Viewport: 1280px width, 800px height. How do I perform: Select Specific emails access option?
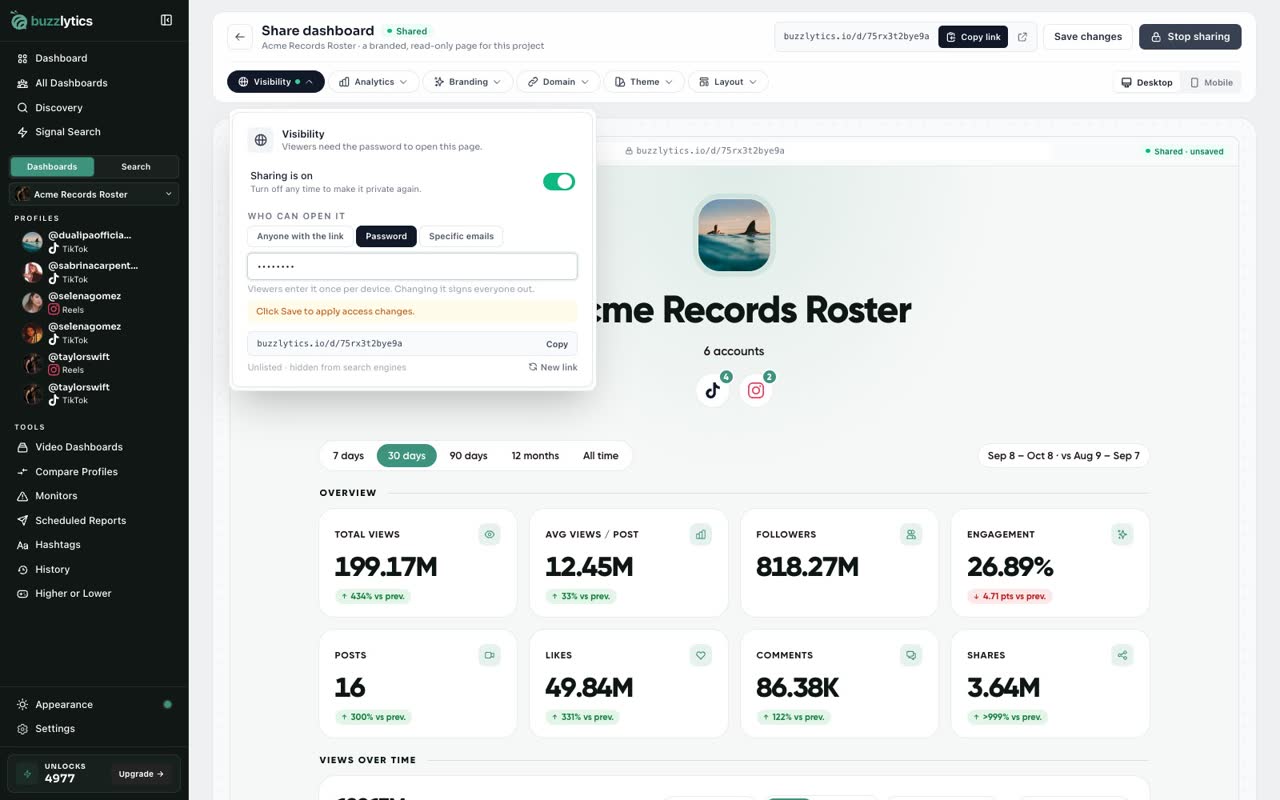[461, 236]
